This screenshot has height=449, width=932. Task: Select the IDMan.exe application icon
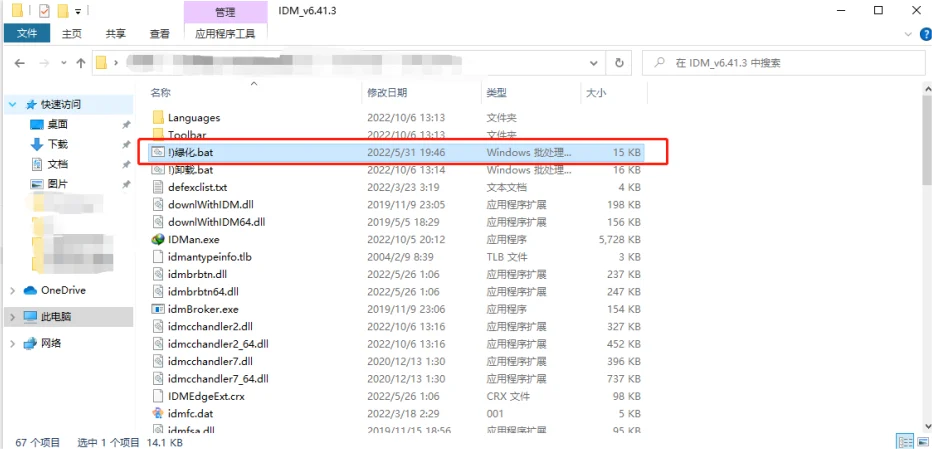(158, 240)
